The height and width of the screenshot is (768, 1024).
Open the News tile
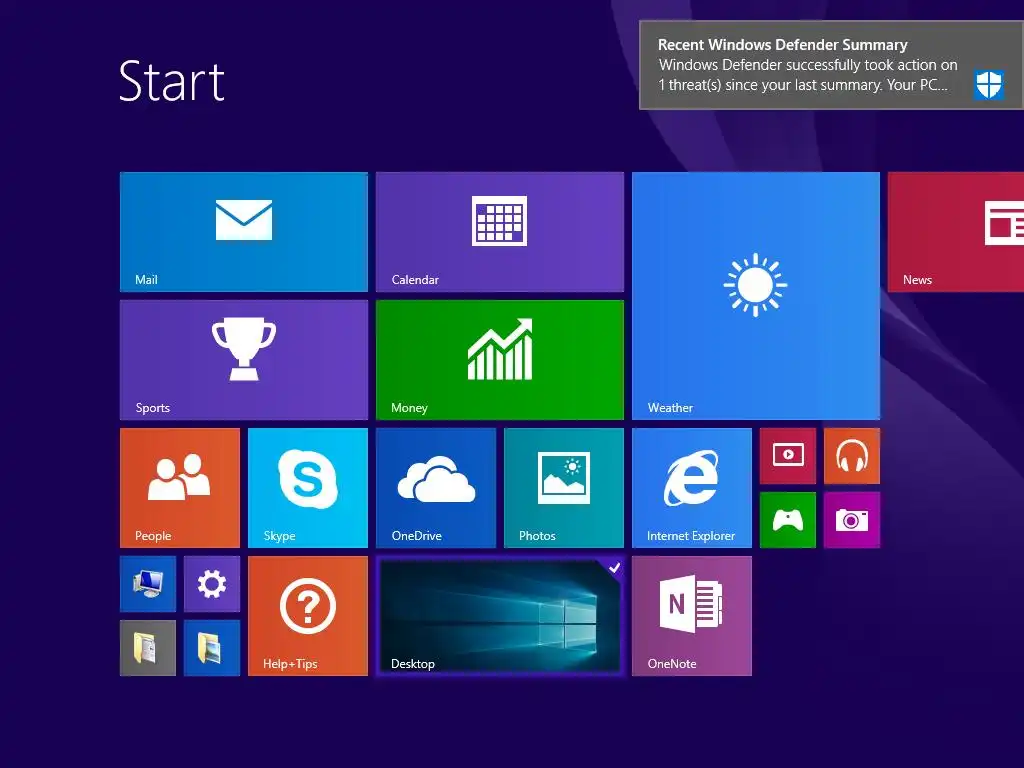(955, 232)
